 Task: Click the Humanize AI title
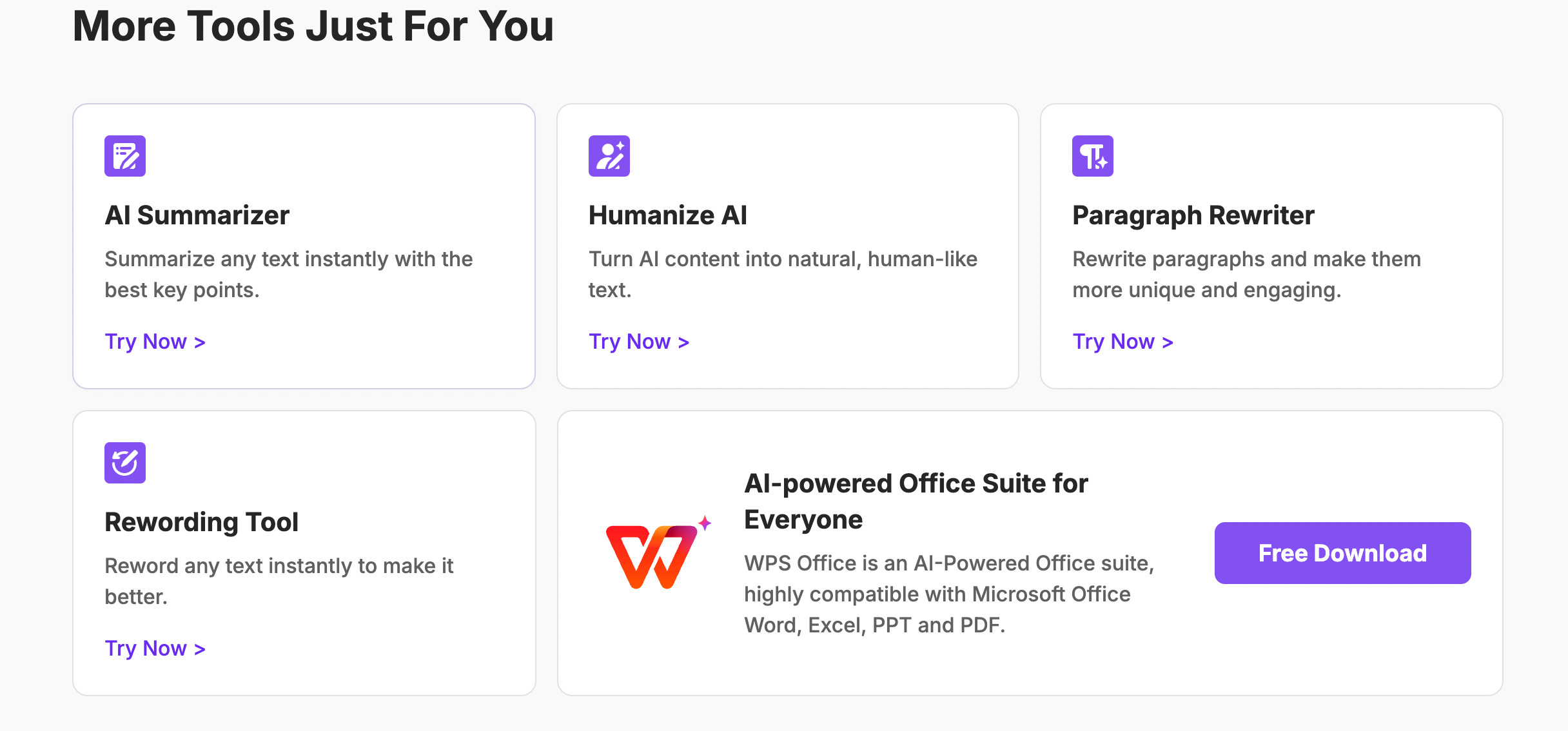pos(667,215)
